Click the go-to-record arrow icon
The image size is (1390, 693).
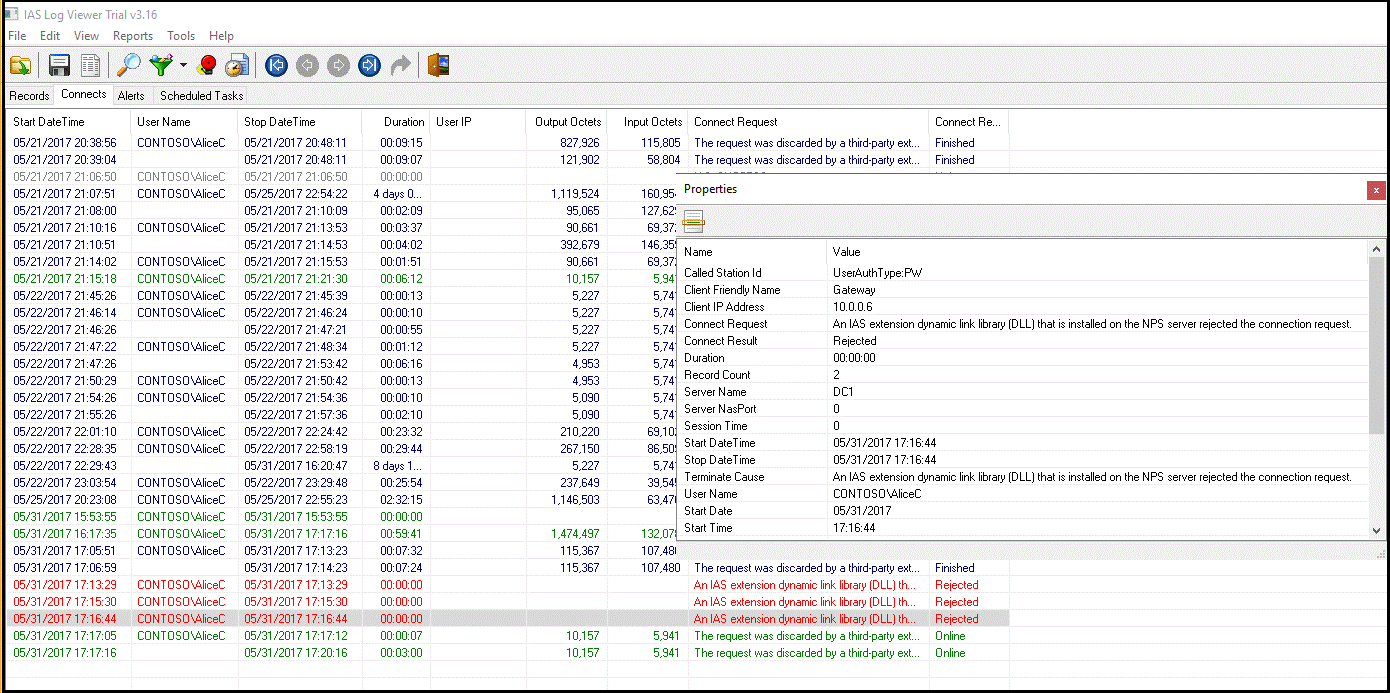[x=399, y=64]
